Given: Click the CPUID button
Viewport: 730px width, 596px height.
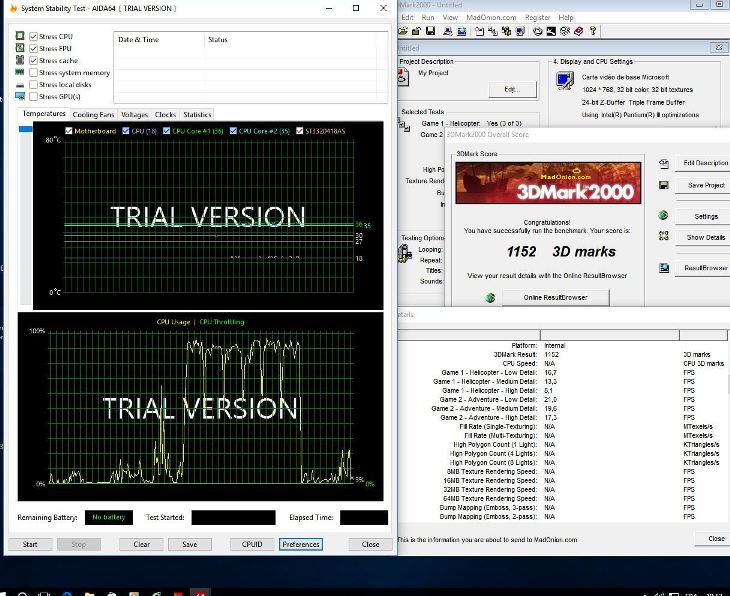Looking at the screenshot, I should tap(252, 544).
